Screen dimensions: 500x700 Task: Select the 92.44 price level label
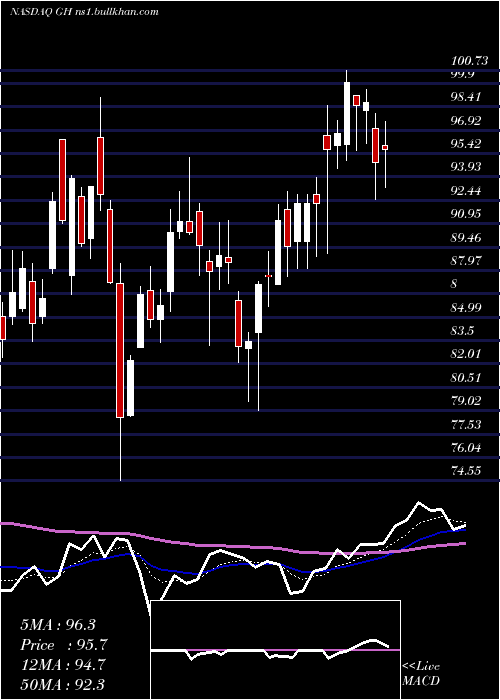(x=466, y=191)
